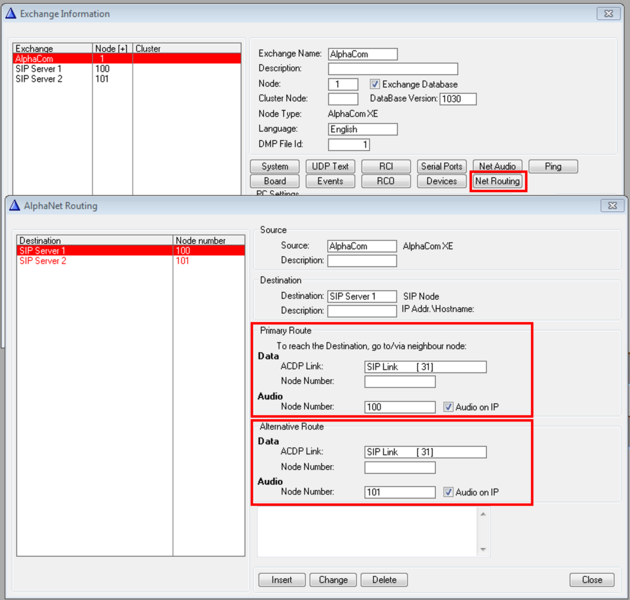Open Net Routing dialog
630x600 pixels.
click(x=497, y=181)
